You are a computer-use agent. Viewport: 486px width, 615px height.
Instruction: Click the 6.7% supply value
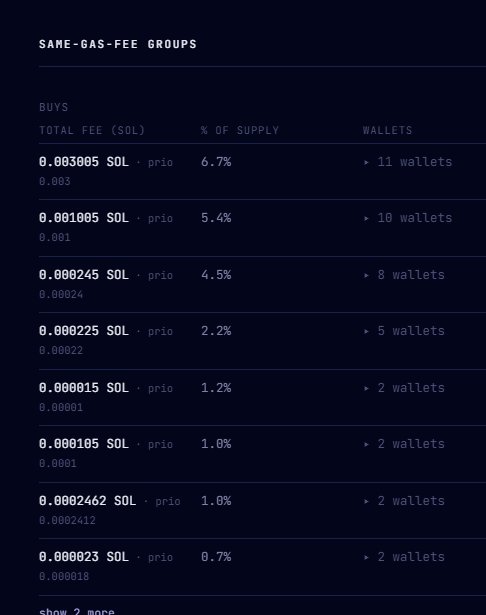click(x=216, y=162)
